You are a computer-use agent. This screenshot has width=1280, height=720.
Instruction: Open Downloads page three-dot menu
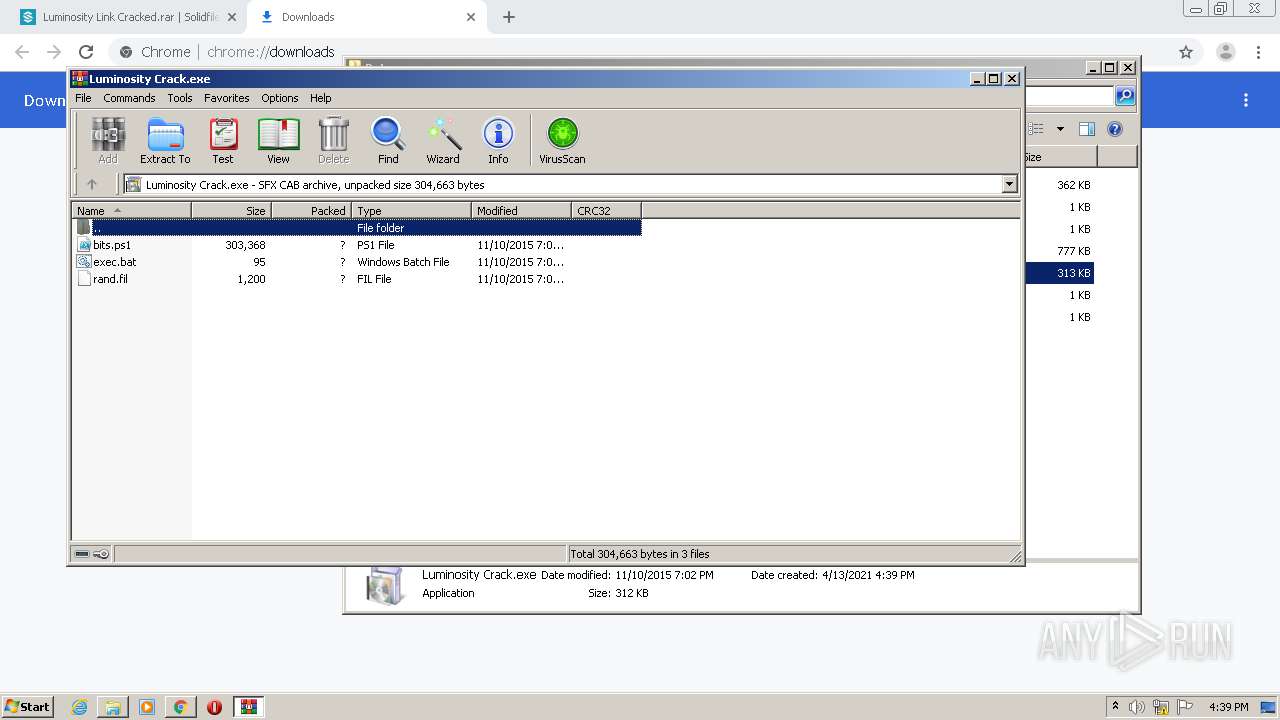tap(1246, 100)
